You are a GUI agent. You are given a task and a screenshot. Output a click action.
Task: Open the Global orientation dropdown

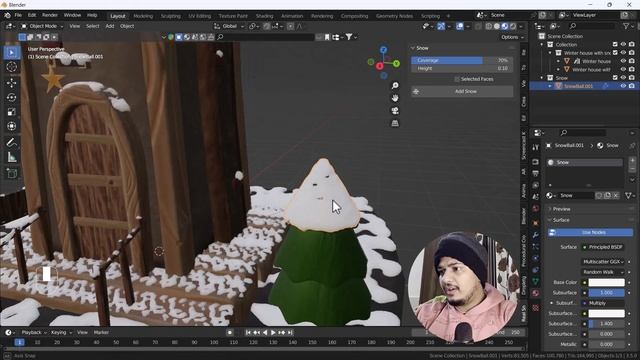coord(229,26)
